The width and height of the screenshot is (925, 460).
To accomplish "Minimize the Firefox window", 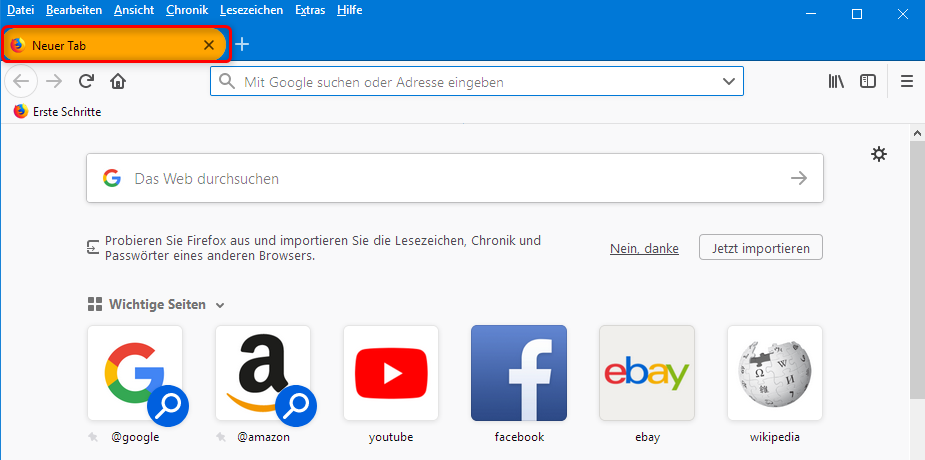I will [x=811, y=14].
